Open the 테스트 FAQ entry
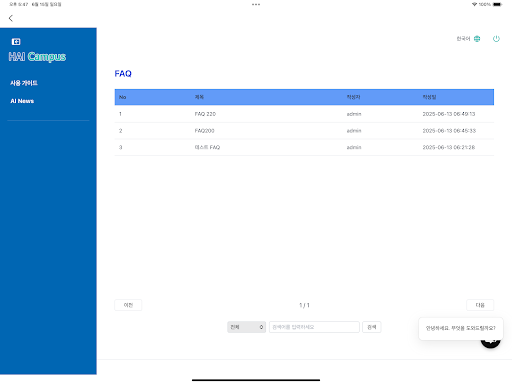This screenshot has height=384, width=512. (x=207, y=147)
